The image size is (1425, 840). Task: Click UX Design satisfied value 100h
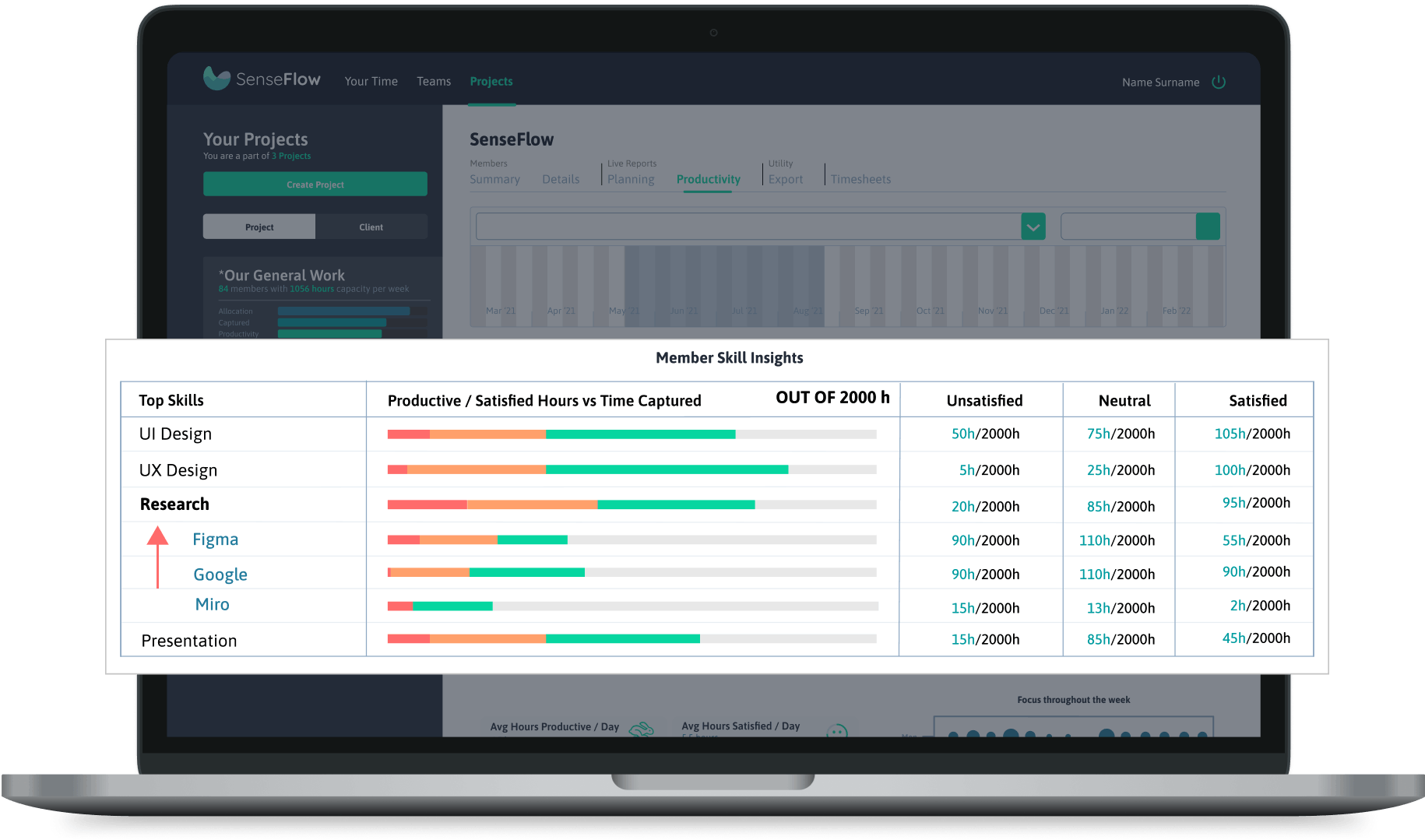click(x=1230, y=470)
